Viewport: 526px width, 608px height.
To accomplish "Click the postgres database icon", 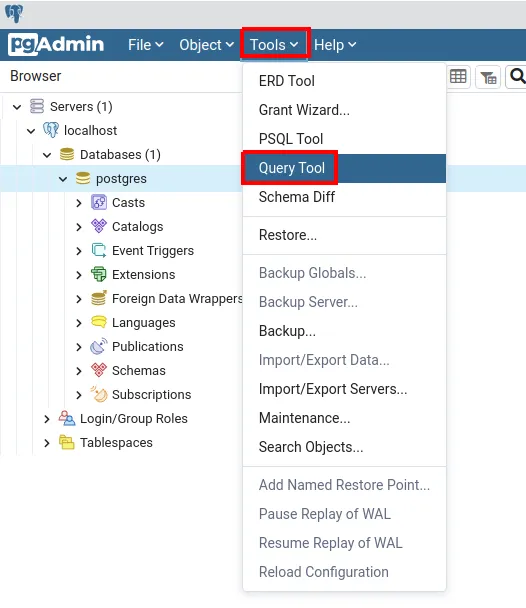I will [x=83, y=178].
